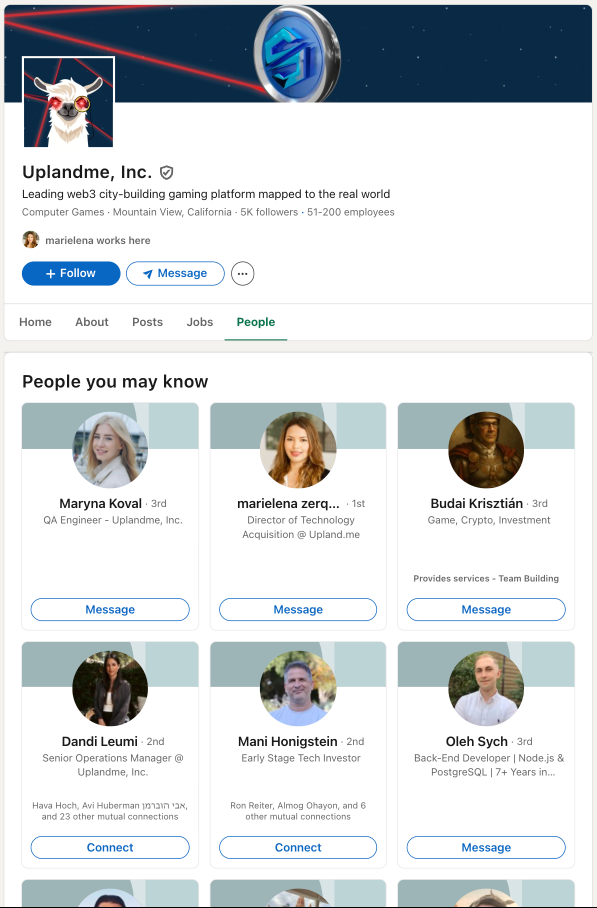Open the Uplandme llama company logo

coord(68,102)
